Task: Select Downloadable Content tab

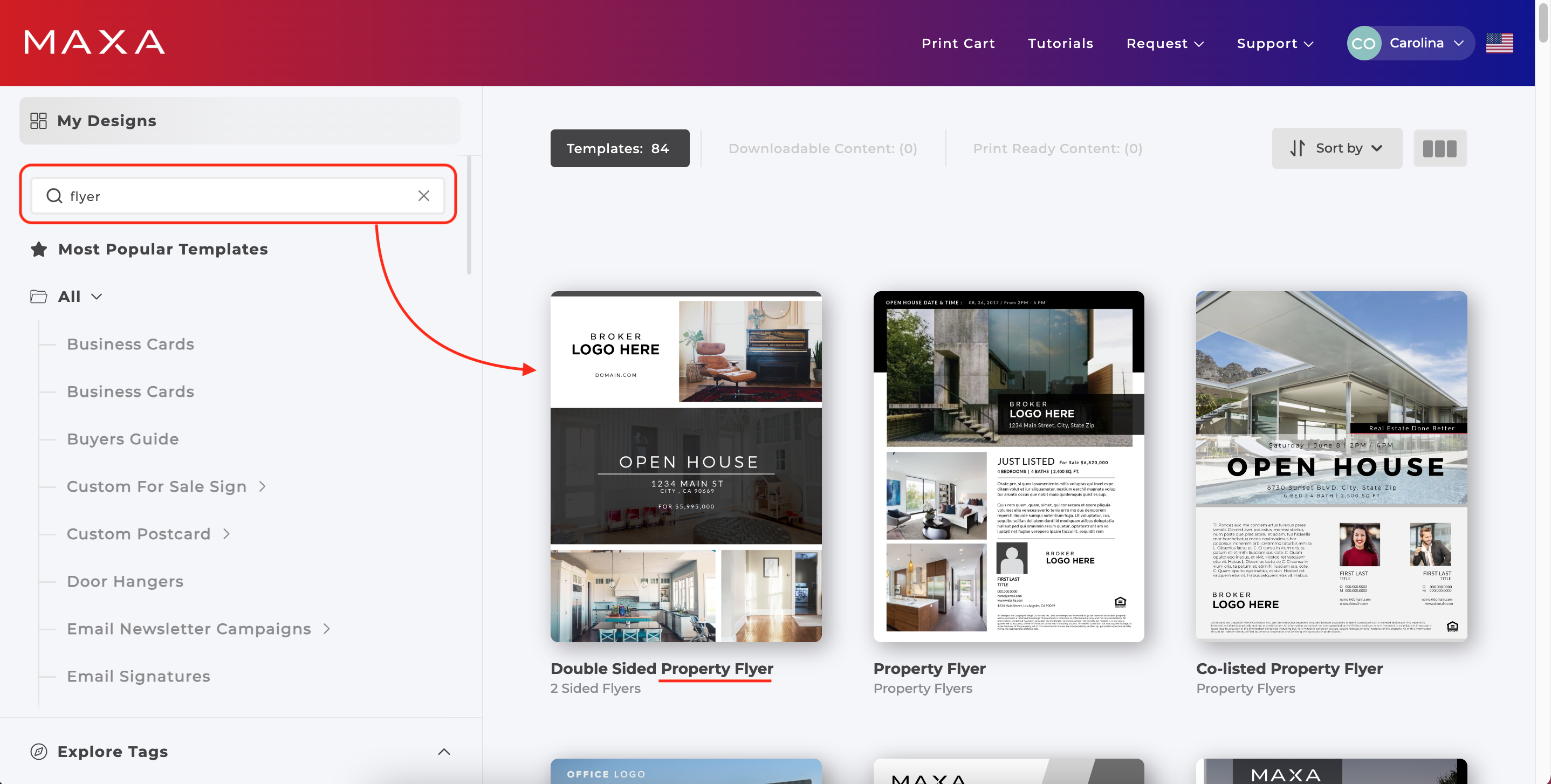Action: (822, 148)
